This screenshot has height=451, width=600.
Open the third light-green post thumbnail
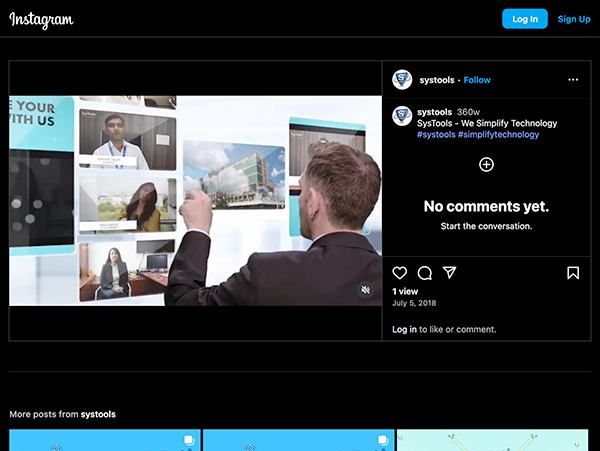[492, 440]
